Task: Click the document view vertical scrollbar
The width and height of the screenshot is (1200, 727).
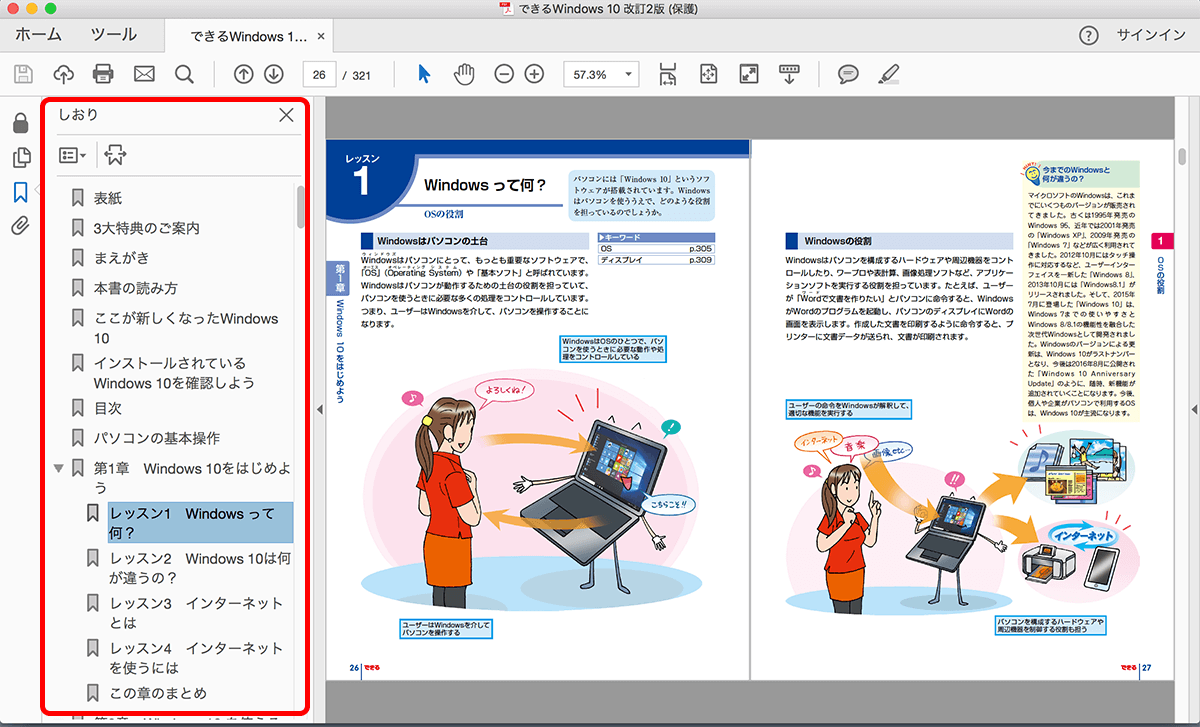Action: (1182, 155)
